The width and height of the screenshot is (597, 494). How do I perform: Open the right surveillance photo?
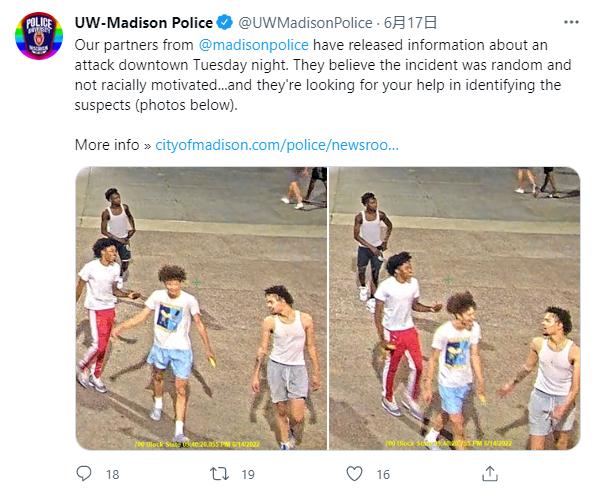click(455, 308)
